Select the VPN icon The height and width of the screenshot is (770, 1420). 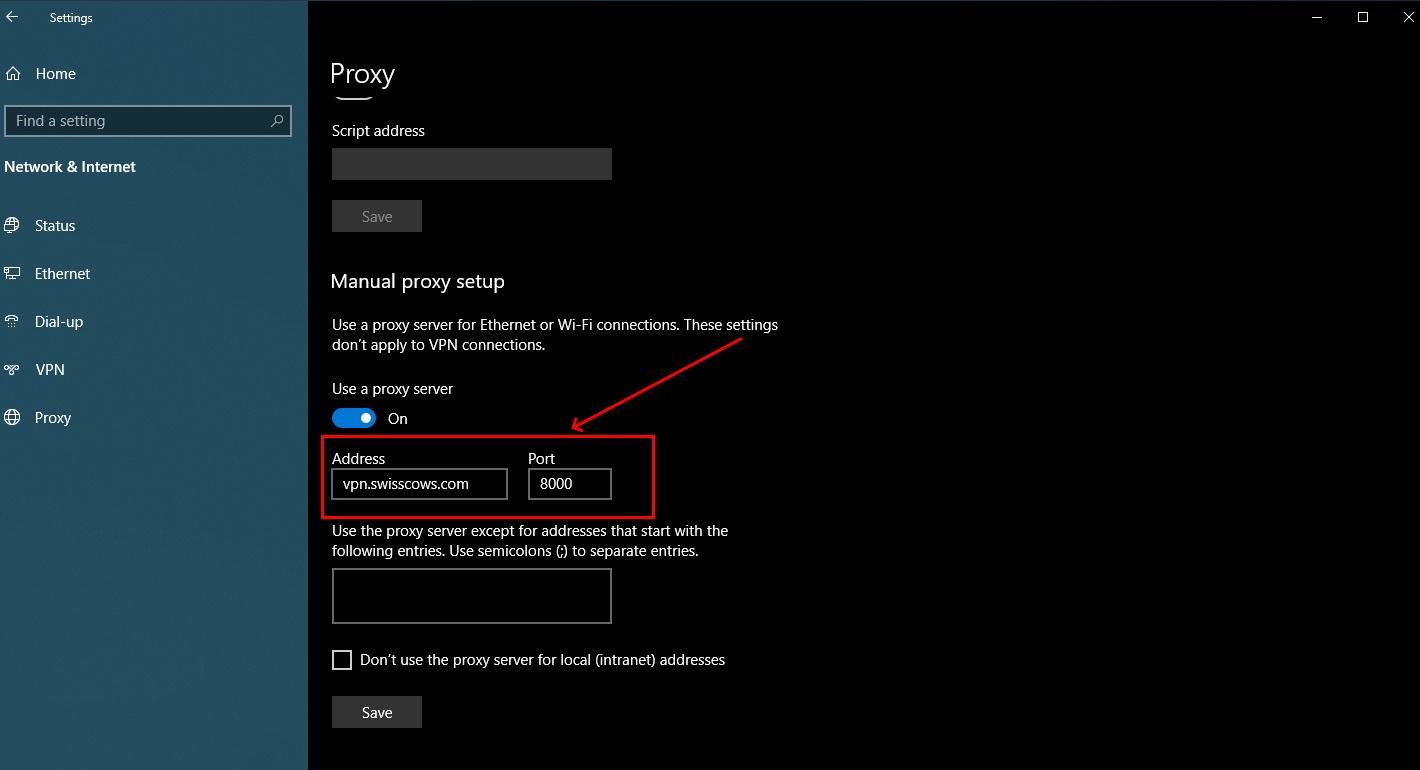click(12, 370)
